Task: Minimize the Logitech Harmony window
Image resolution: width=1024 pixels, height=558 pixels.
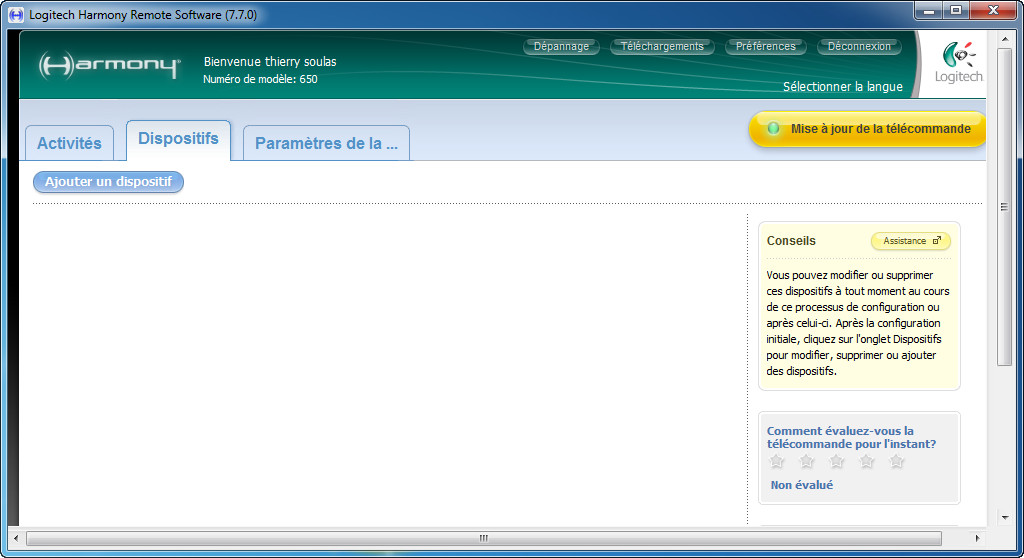Action: (x=928, y=10)
